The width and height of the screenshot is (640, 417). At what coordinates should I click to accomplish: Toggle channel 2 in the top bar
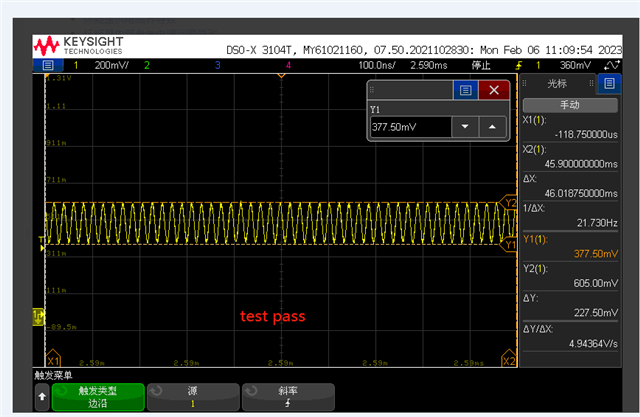(146, 65)
